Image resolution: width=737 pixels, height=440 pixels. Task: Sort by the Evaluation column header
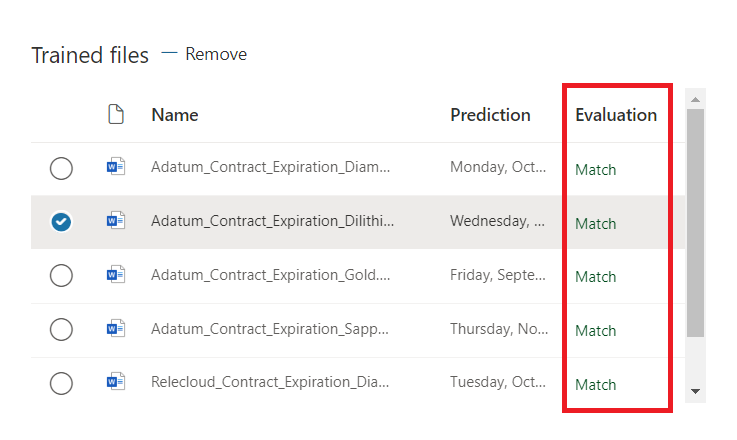click(616, 115)
